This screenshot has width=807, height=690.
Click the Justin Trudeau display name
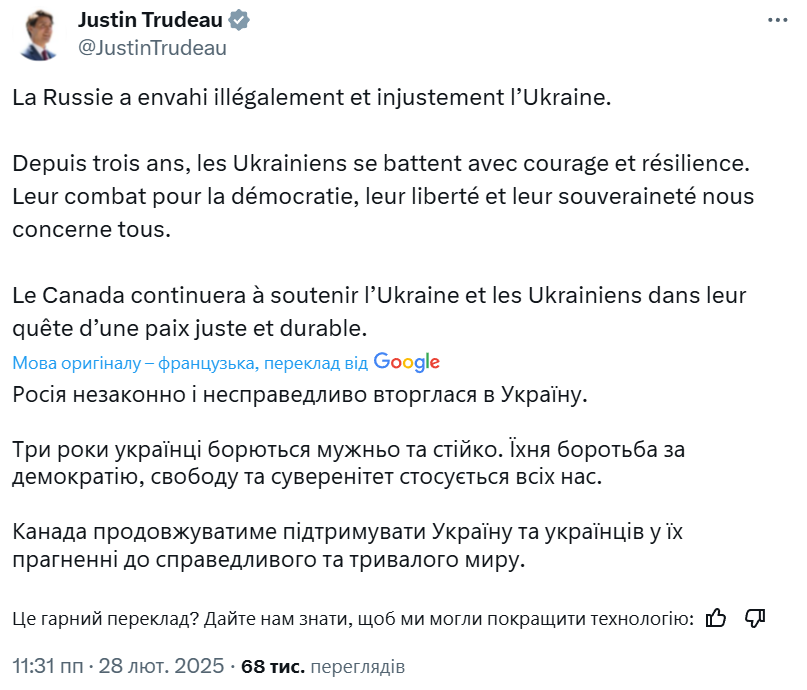tap(151, 21)
